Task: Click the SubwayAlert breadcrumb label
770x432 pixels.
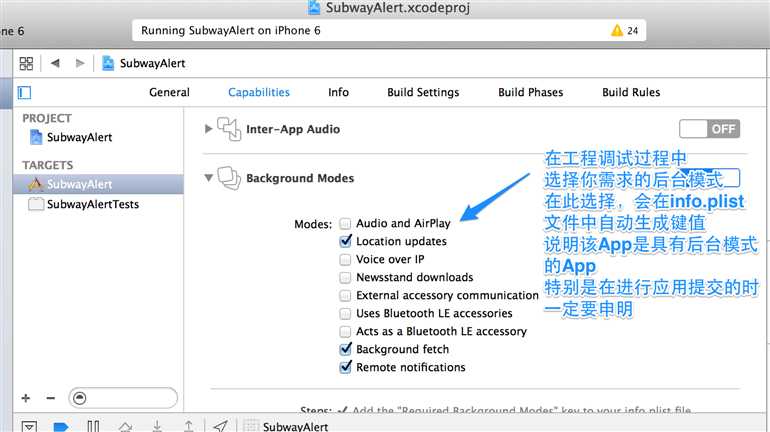Action: click(x=153, y=63)
